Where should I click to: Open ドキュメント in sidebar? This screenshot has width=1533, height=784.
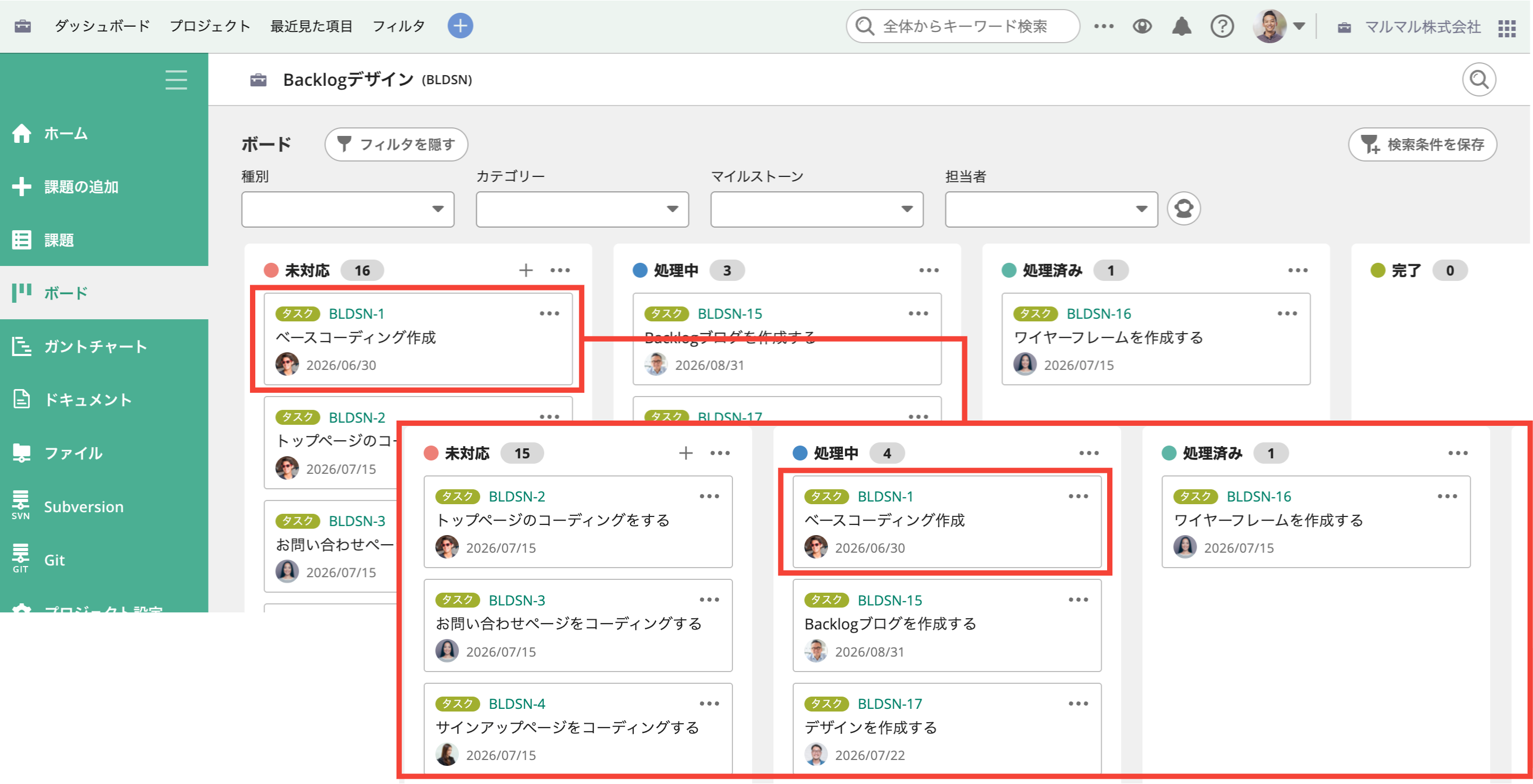point(104,399)
